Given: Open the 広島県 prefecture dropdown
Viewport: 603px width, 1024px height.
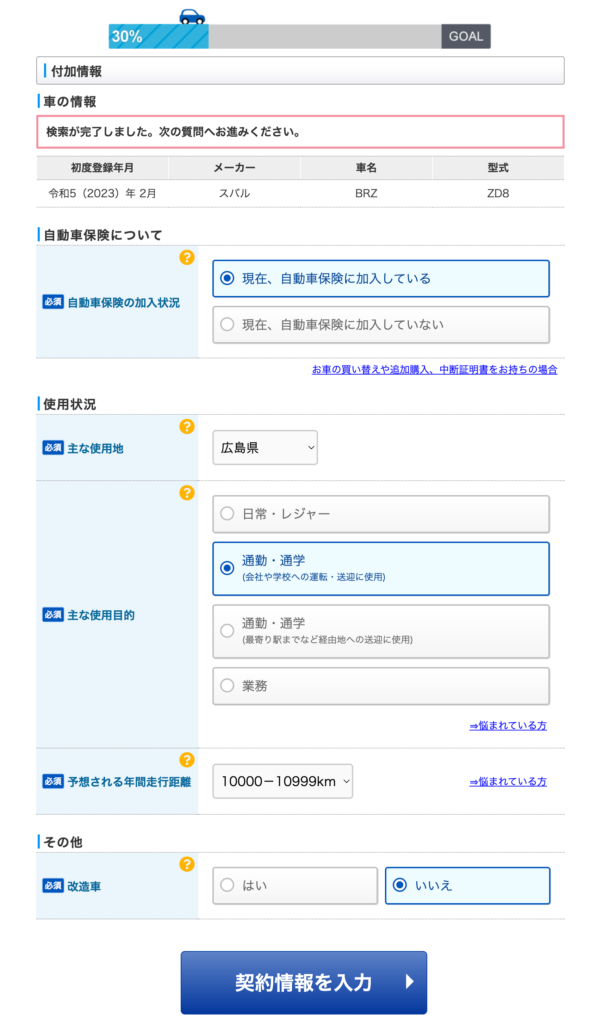Looking at the screenshot, I should point(265,448).
